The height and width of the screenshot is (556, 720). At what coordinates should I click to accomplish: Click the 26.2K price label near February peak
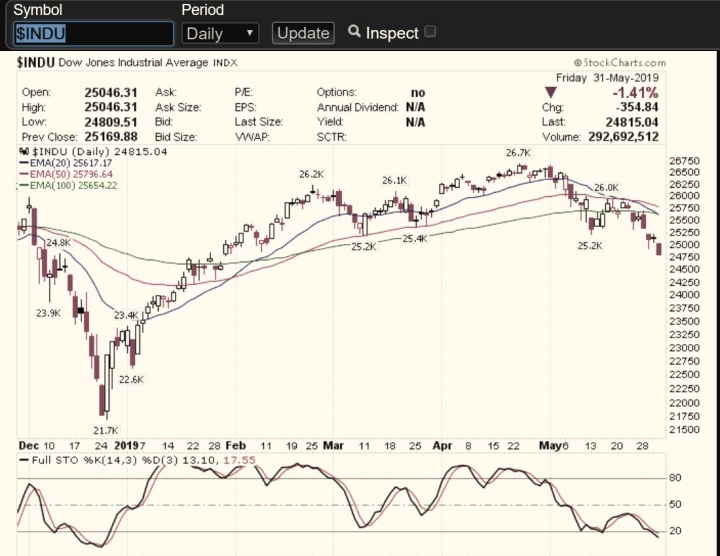click(x=311, y=174)
